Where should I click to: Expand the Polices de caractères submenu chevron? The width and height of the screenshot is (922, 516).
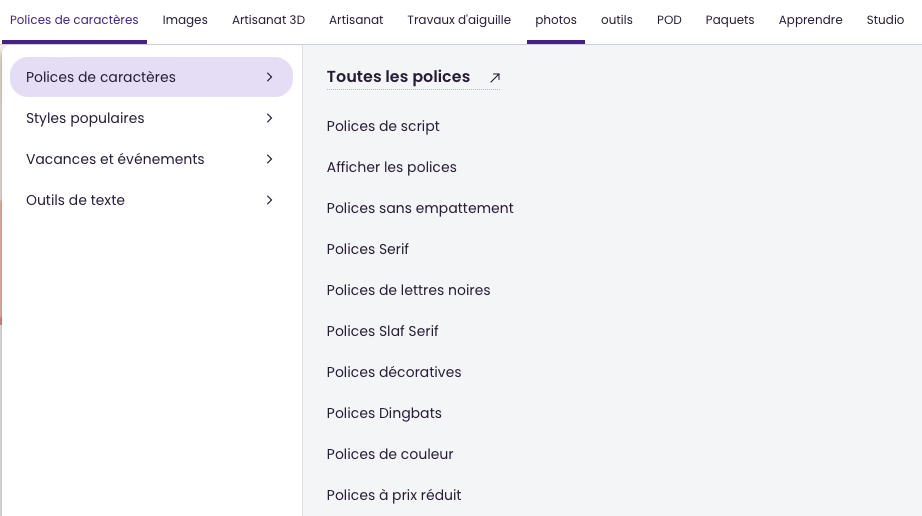click(x=269, y=77)
